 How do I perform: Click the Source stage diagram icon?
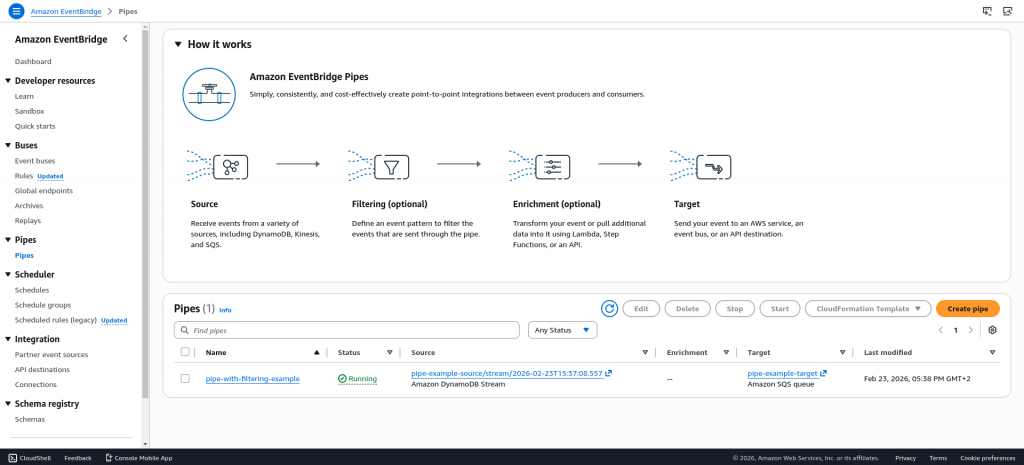point(230,165)
